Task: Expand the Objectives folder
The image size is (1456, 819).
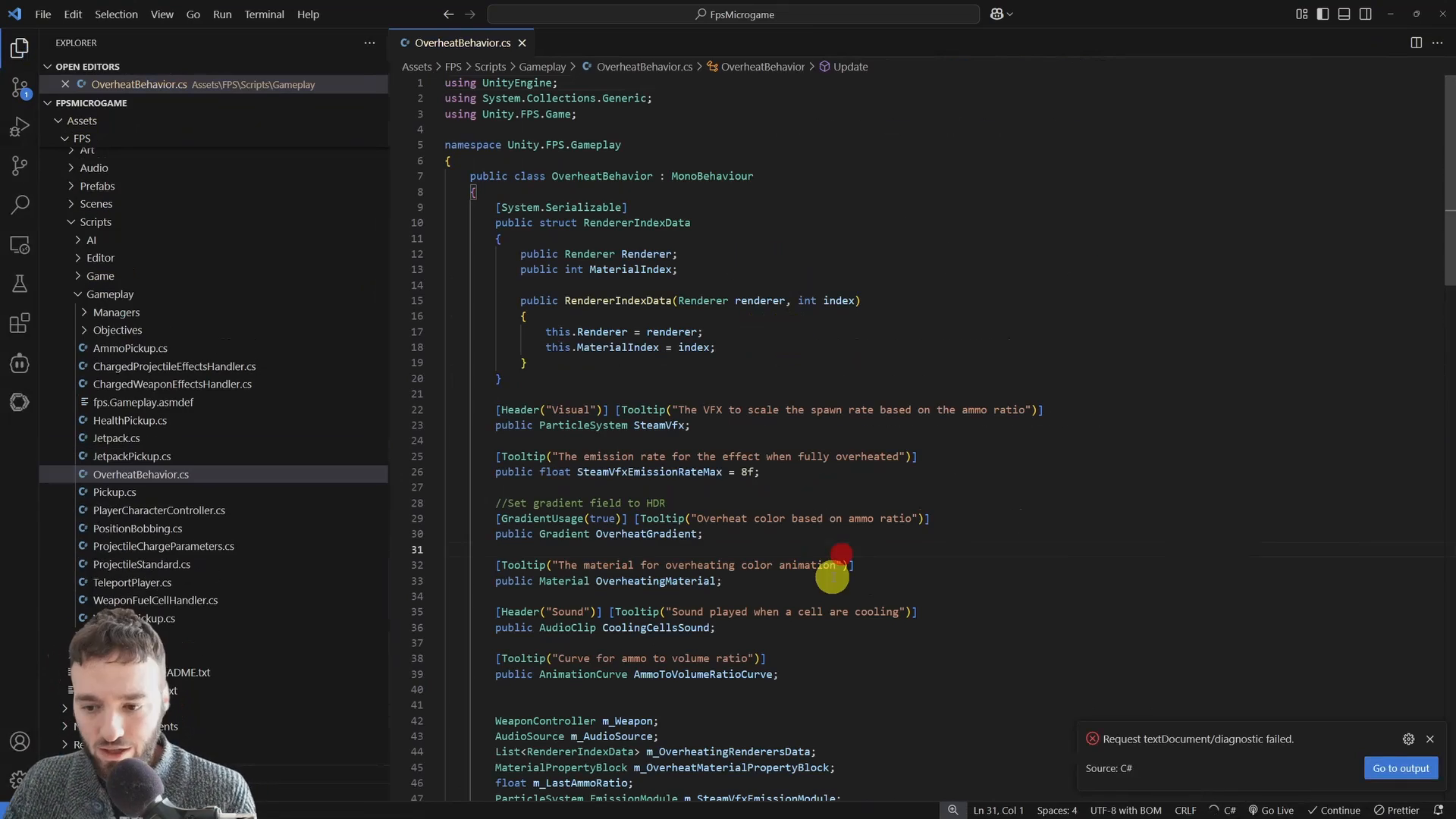Action: [x=118, y=330]
